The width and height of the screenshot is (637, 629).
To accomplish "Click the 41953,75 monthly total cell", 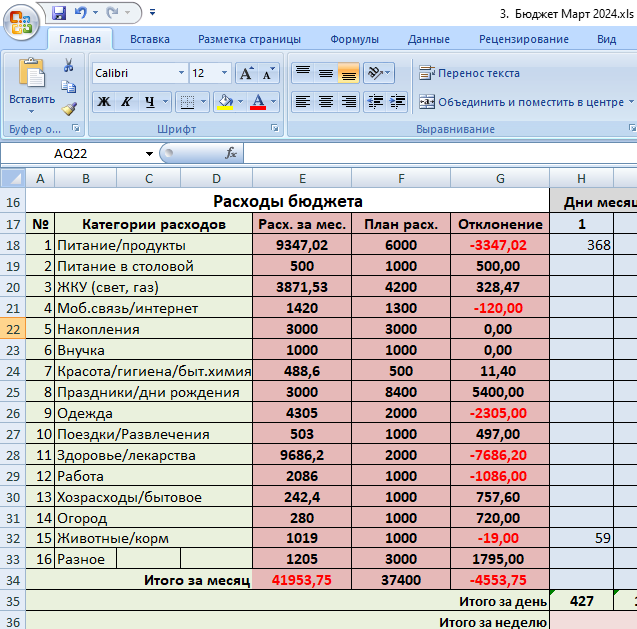I will [x=302, y=580].
